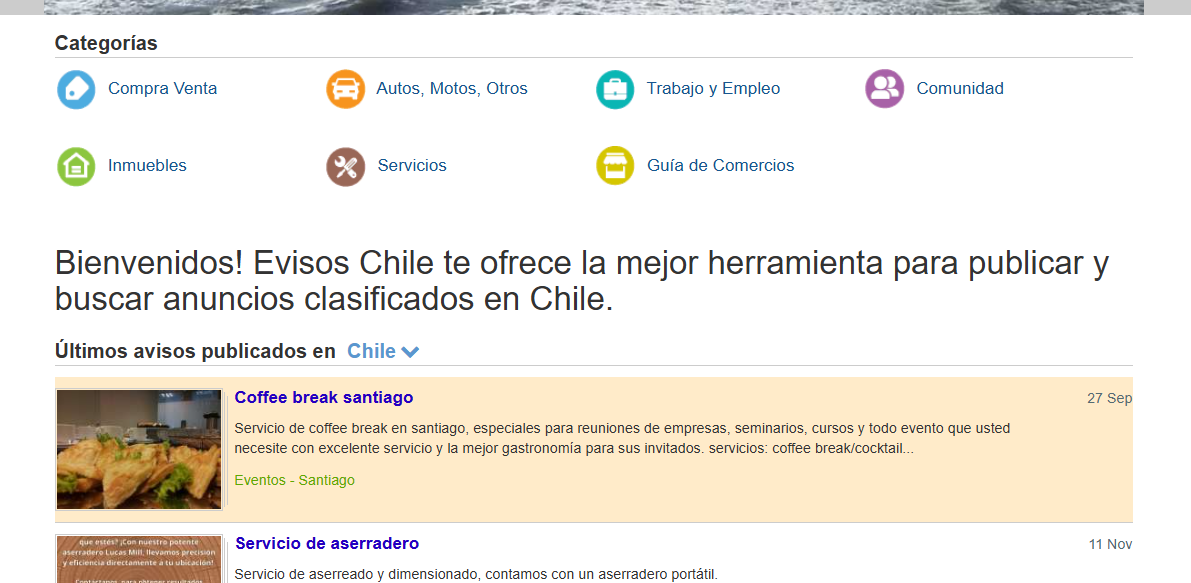Click the purple Comunidad people icon
The image size is (1191, 583).
884,89
